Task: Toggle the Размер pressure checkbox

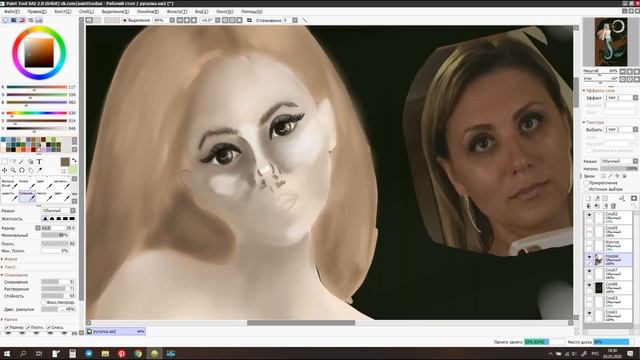Action: (x=7, y=327)
